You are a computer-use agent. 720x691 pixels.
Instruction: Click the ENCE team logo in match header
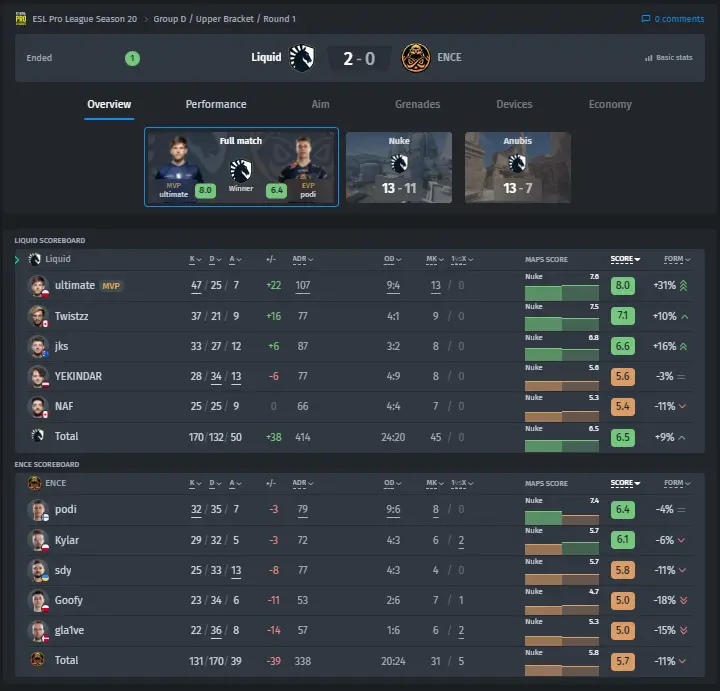pos(416,58)
